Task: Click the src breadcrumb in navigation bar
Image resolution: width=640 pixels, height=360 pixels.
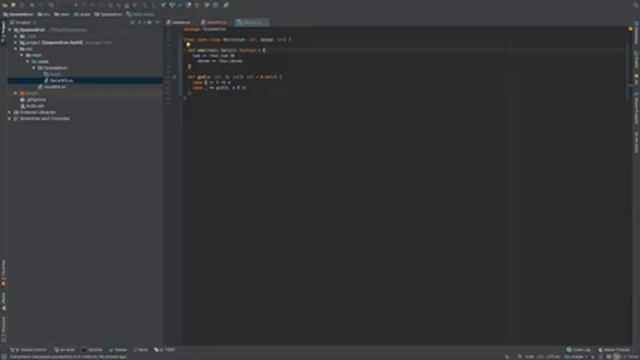Action: click(x=43, y=14)
